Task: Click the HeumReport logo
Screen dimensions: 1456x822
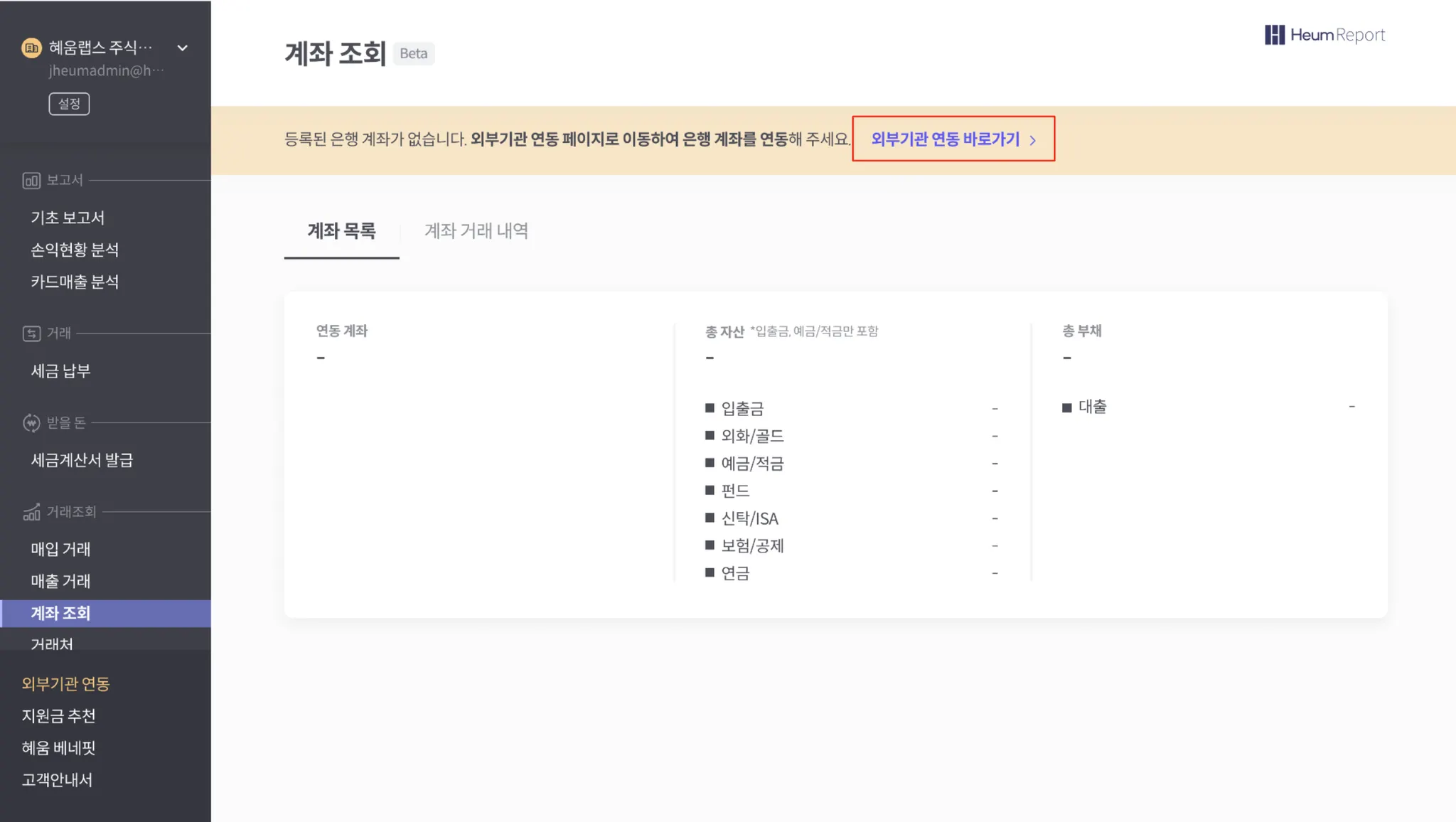Action: [x=1324, y=35]
